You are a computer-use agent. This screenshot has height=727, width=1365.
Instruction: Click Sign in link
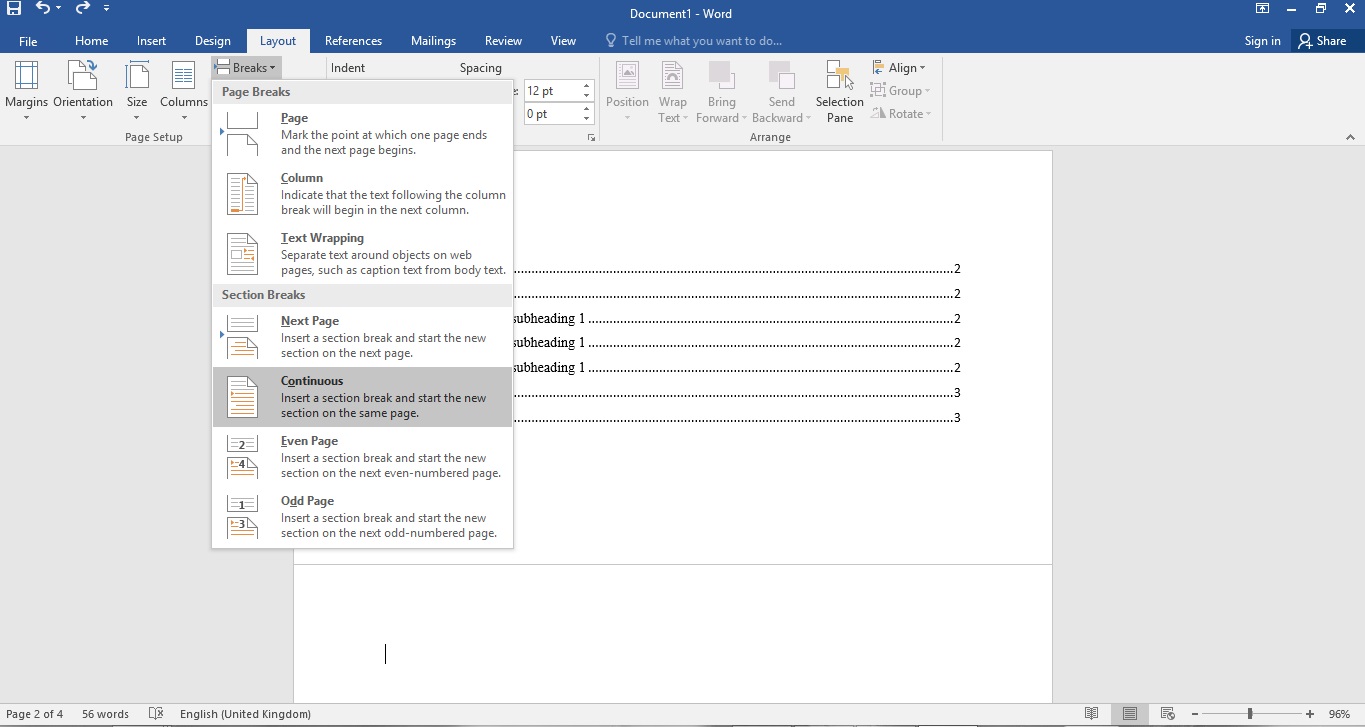point(1262,41)
